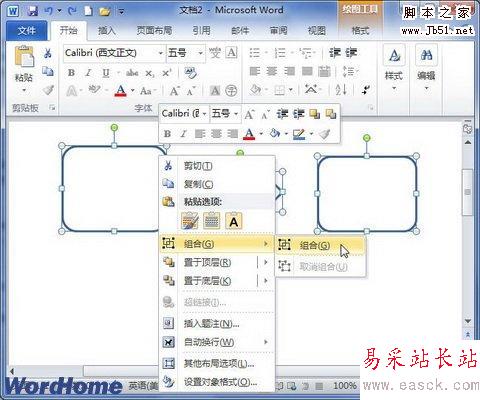
Task: Toggle Bold in the ribbon font group
Action: 71,72
